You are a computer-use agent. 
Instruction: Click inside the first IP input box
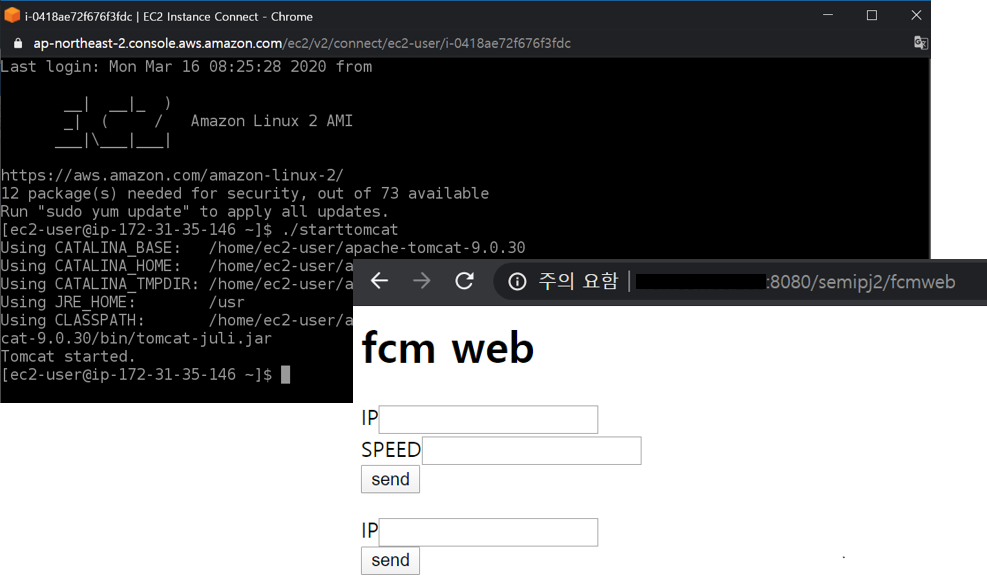pyautogui.click(x=487, y=418)
